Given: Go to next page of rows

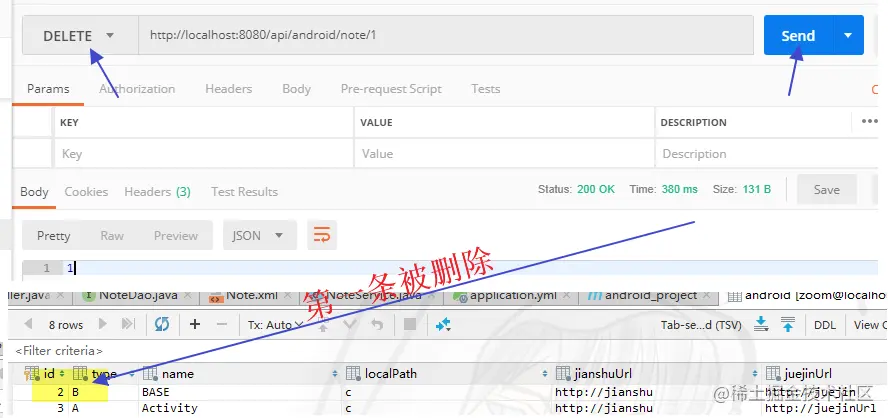Looking at the screenshot, I should (x=103, y=324).
